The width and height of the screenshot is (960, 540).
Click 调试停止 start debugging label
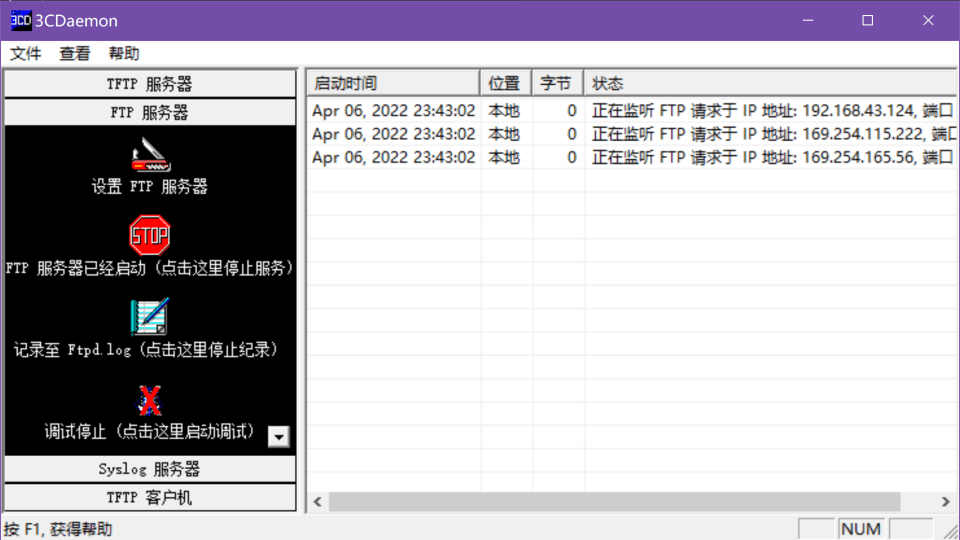(150, 432)
